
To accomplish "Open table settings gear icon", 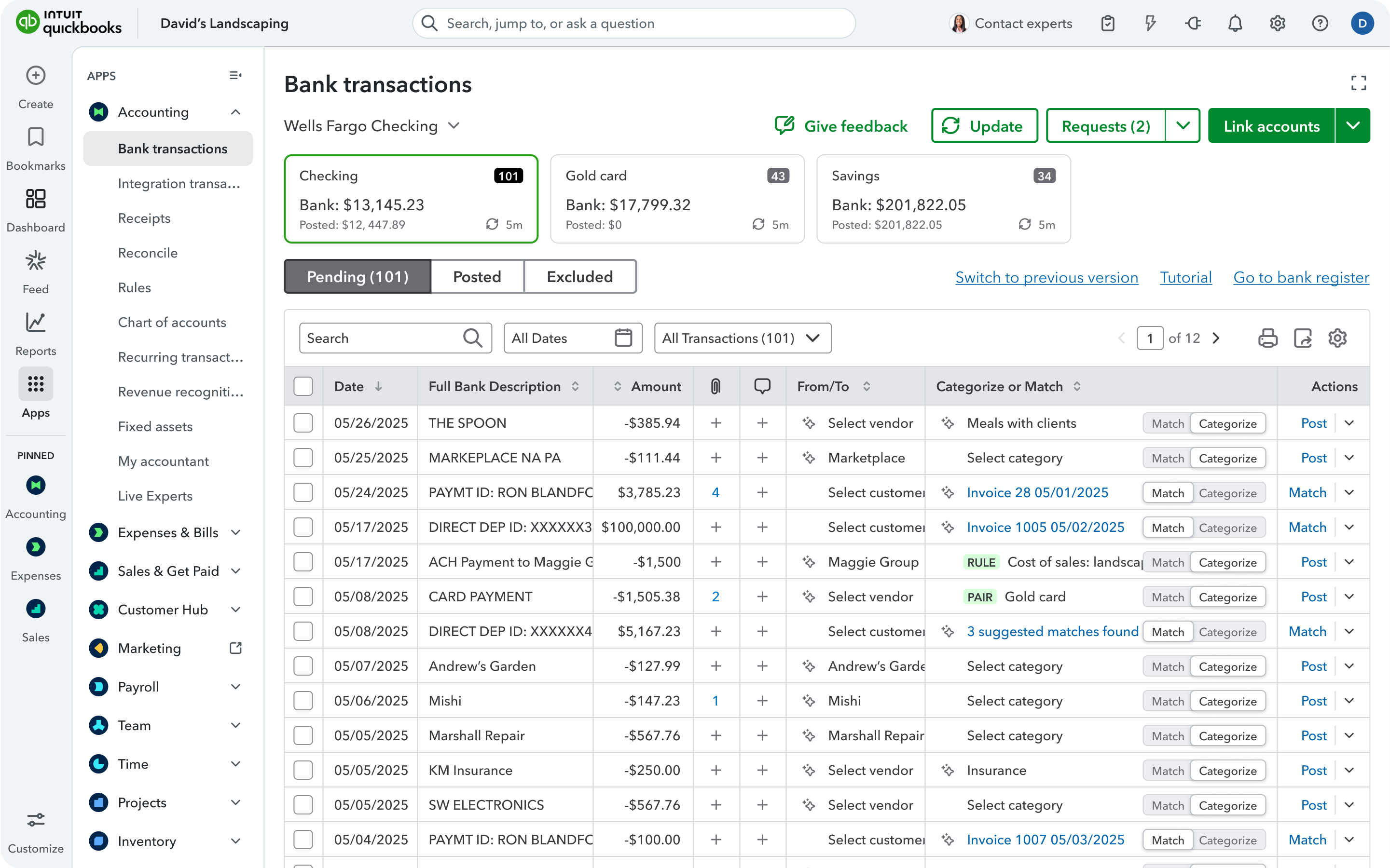I will coord(1338,338).
